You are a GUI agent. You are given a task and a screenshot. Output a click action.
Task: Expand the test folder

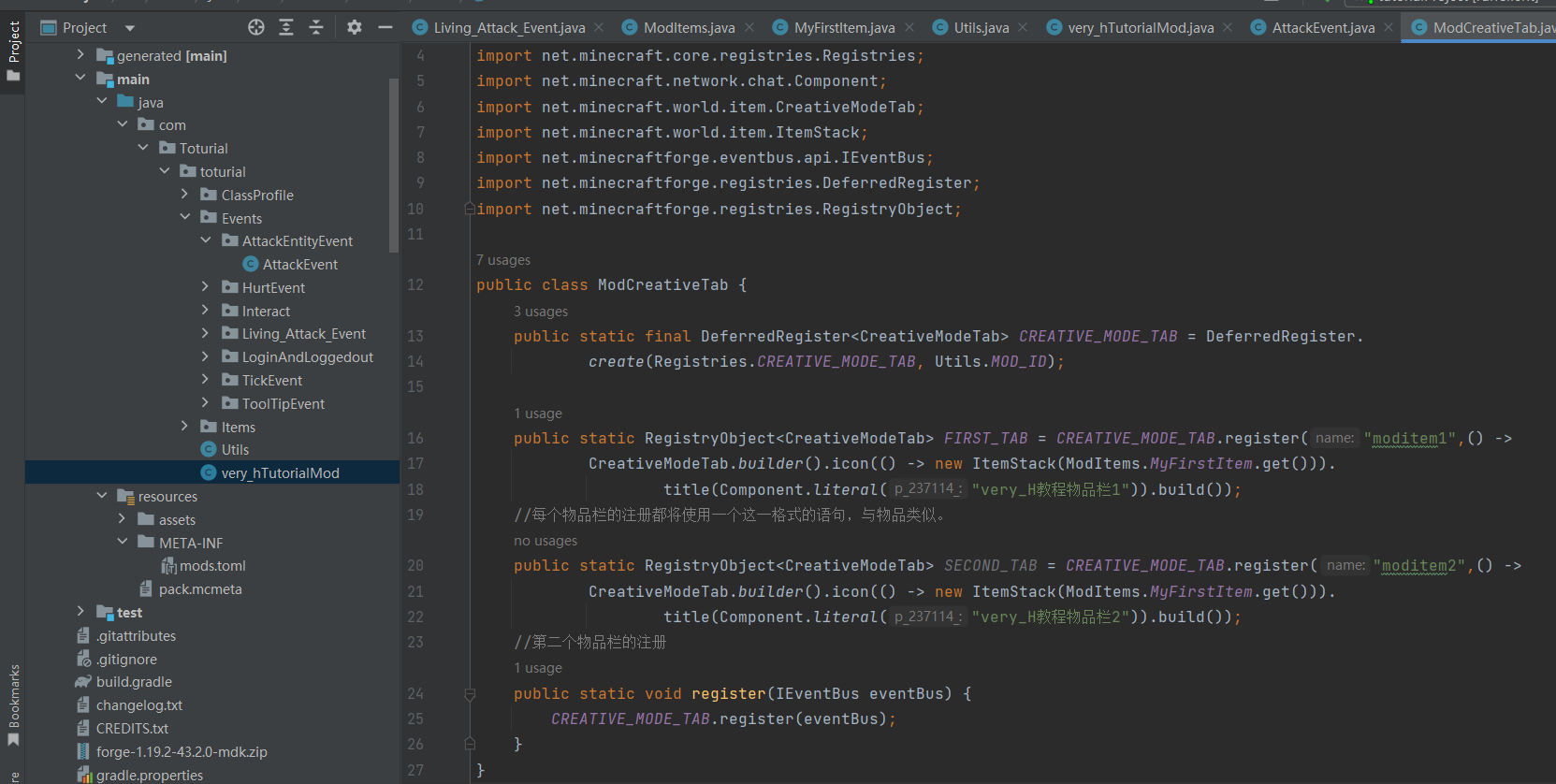(80, 611)
